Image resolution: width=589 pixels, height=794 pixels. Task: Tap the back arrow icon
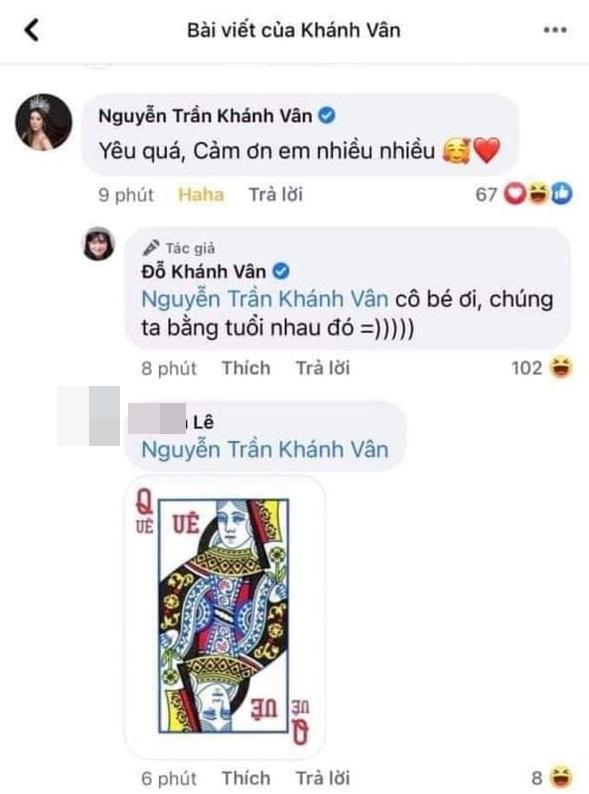(x=32, y=30)
